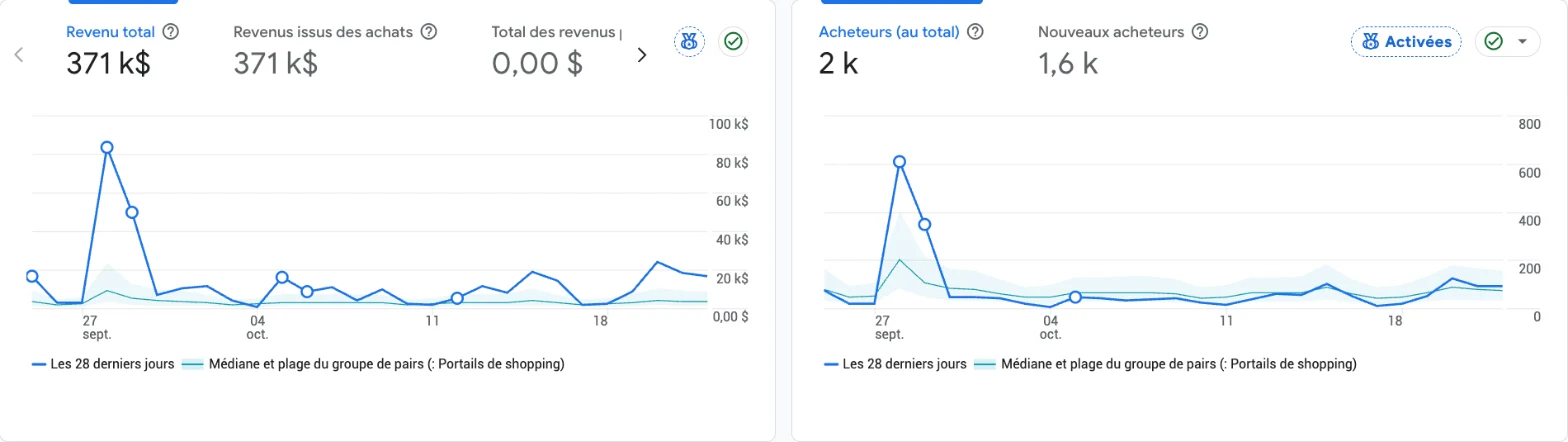Image resolution: width=1568 pixels, height=442 pixels.
Task: Open help icon beside Revenus issus des achats
Action: pyautogui.click(x=429, y=32)
